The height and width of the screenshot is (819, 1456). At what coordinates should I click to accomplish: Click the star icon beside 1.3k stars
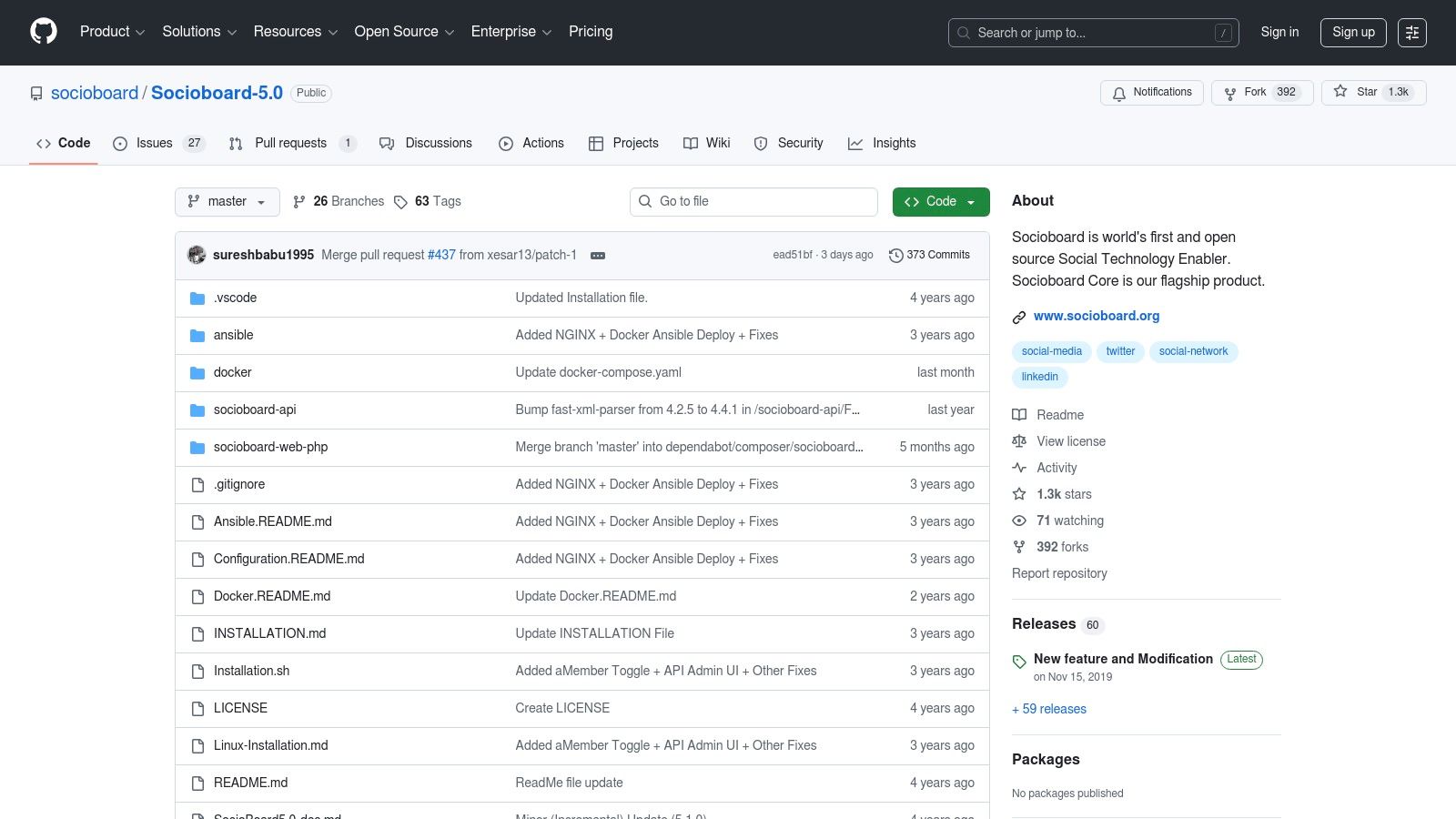coord(1019,494)
